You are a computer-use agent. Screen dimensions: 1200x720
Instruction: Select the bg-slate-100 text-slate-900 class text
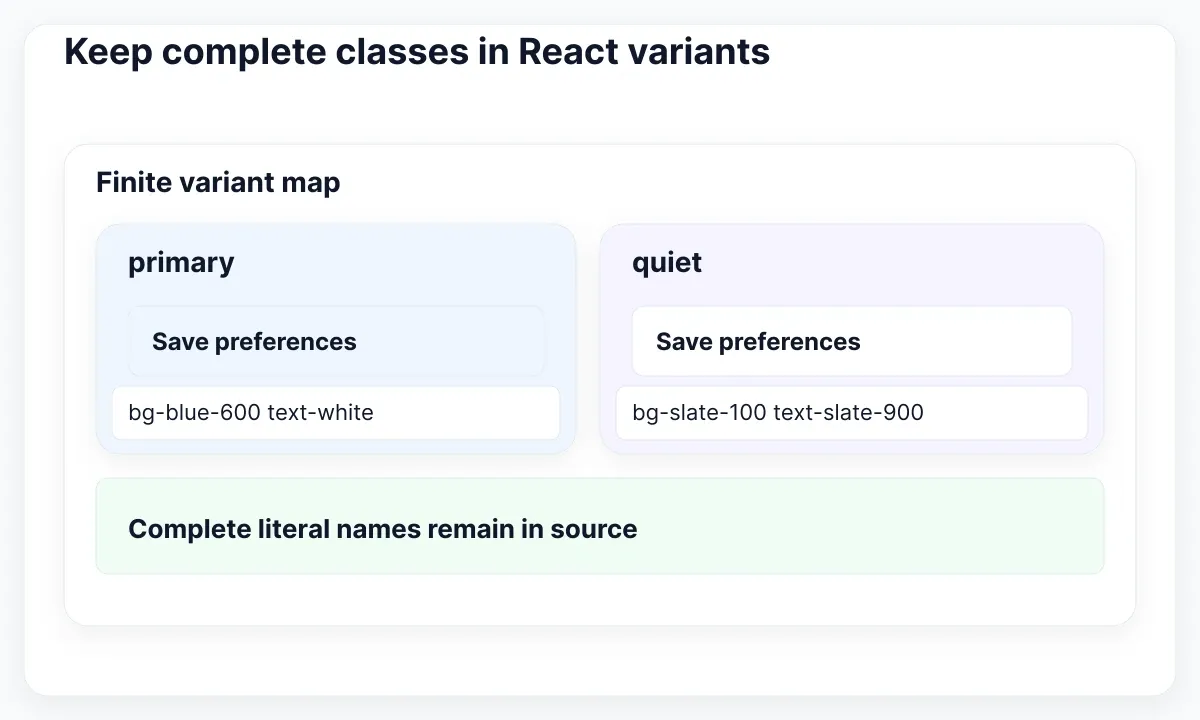tap(778, 412)
